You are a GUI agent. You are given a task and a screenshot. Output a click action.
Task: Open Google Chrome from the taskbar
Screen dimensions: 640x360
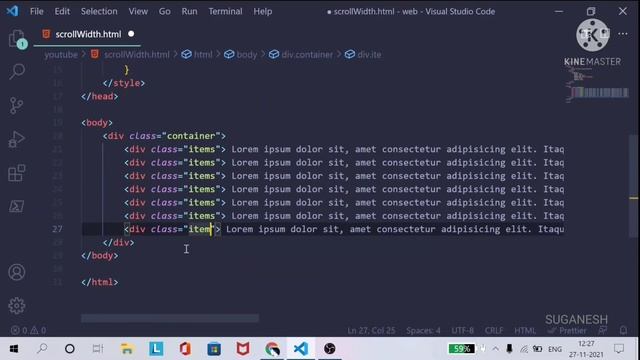point(272,349)
